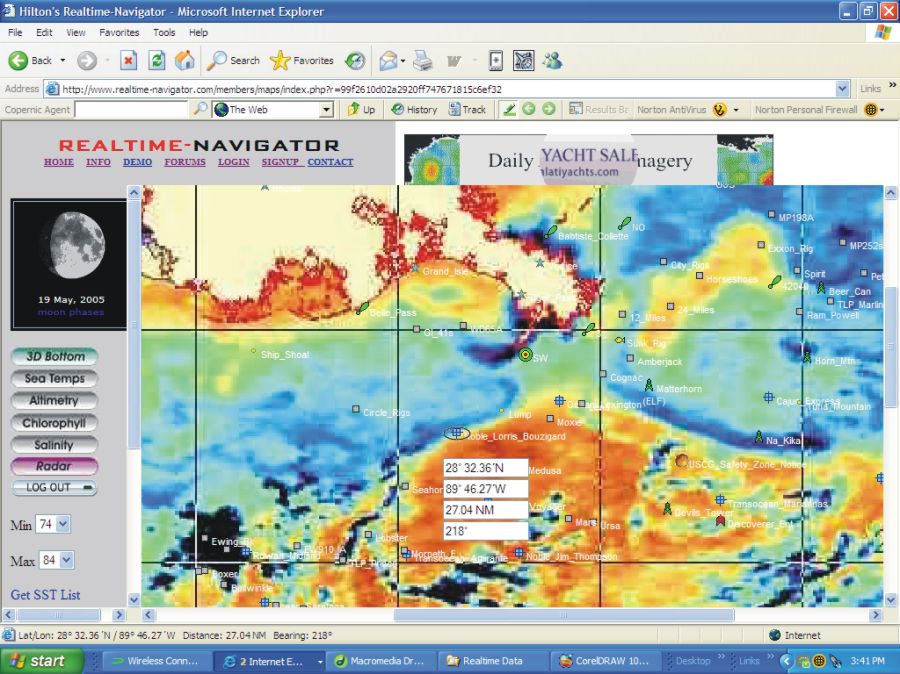Screen dimensions: 900x674
Task: Click the map horizontal scrollbar thumb
Action: [564, 615]
